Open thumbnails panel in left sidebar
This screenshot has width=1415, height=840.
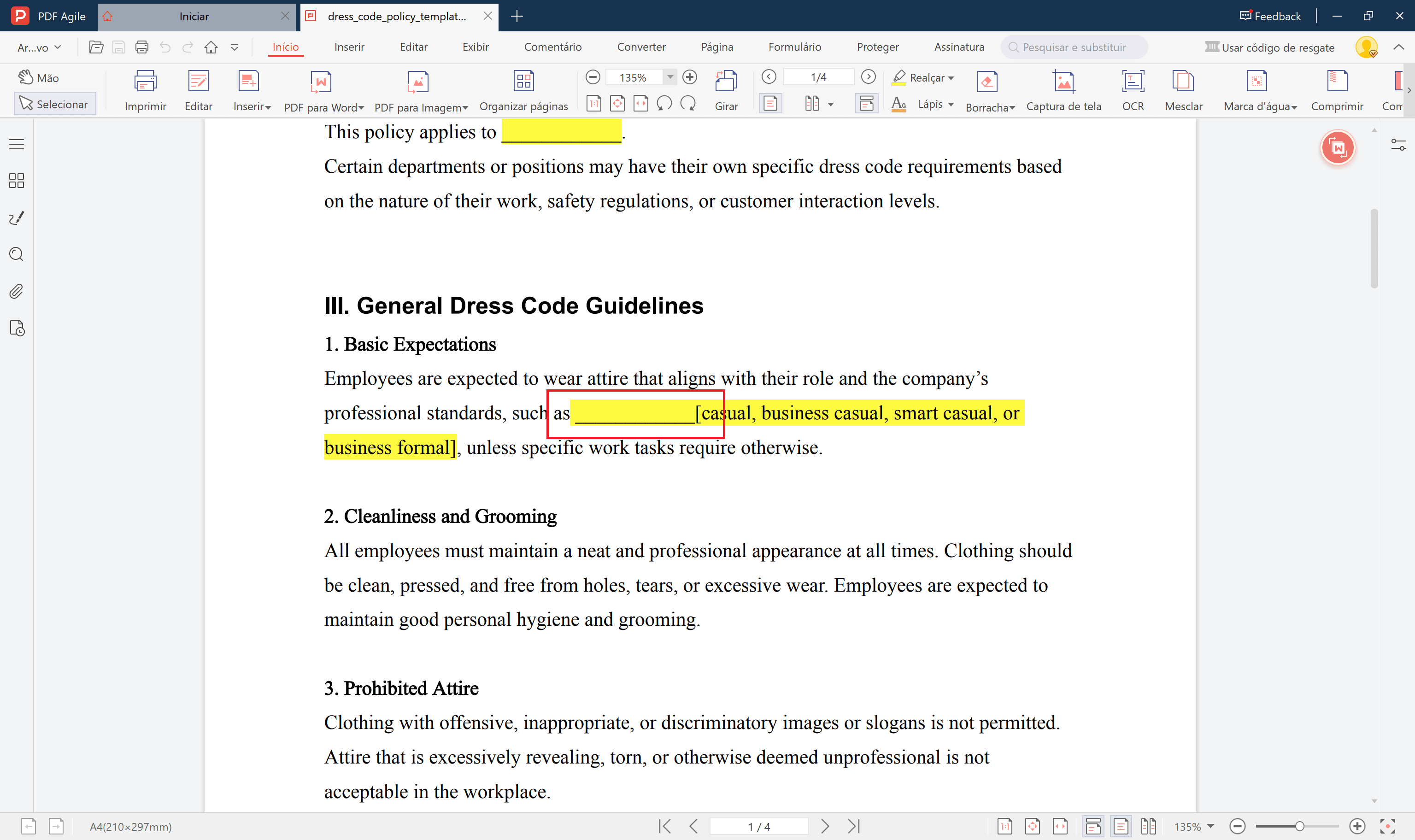click(17, 181)
